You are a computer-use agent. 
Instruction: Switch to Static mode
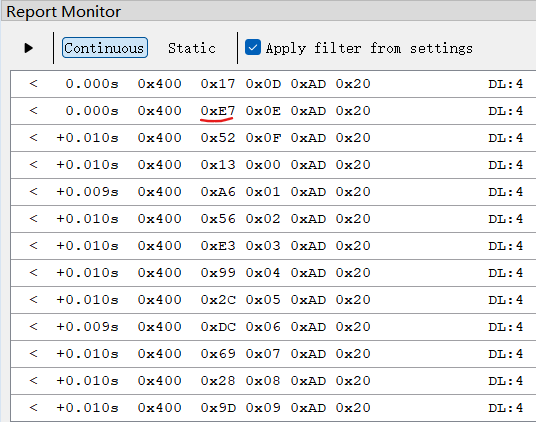click(192, 48)
